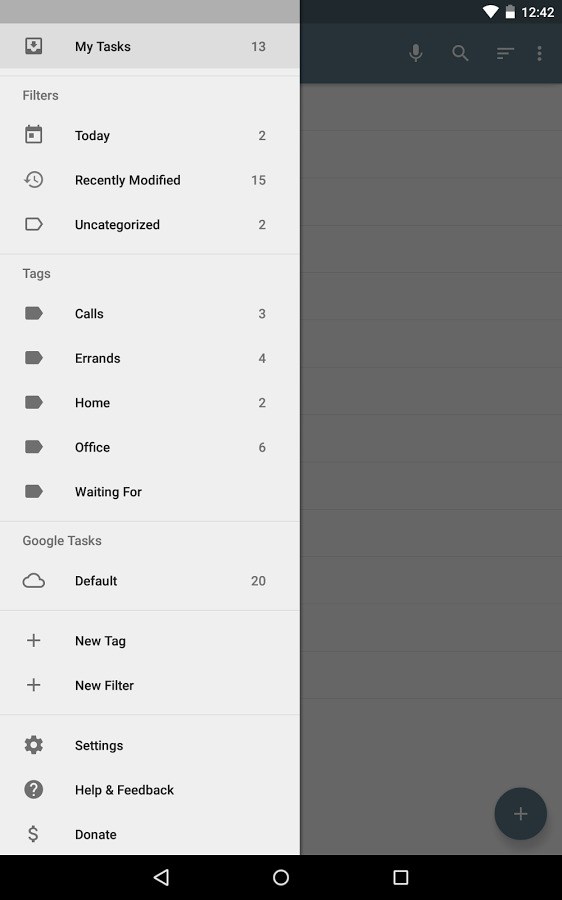Open the Office tag list
Image resolution: width=562 pixels, height=900 pixels.
tap(150, 447)
